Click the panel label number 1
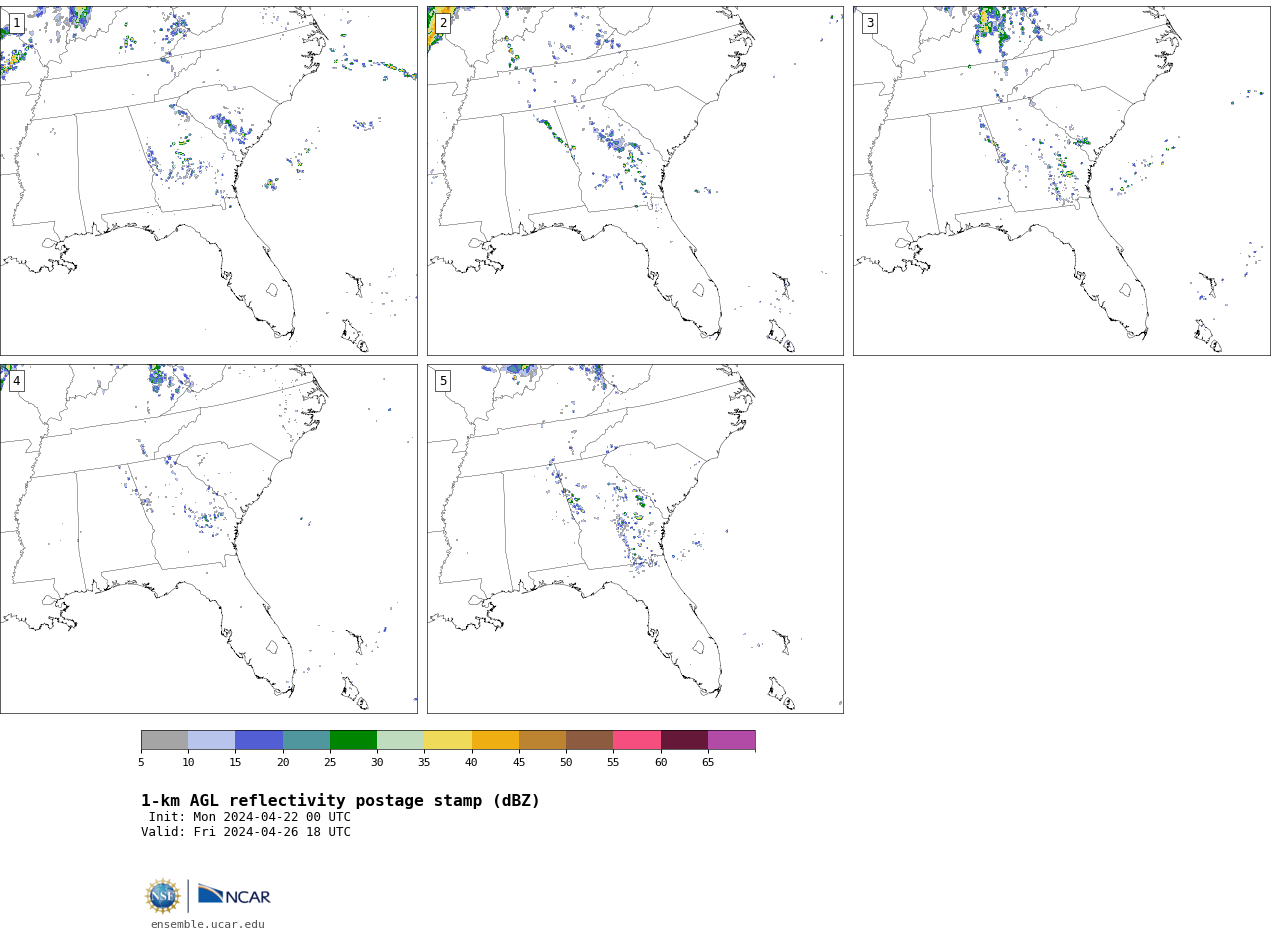 point(16,23)
